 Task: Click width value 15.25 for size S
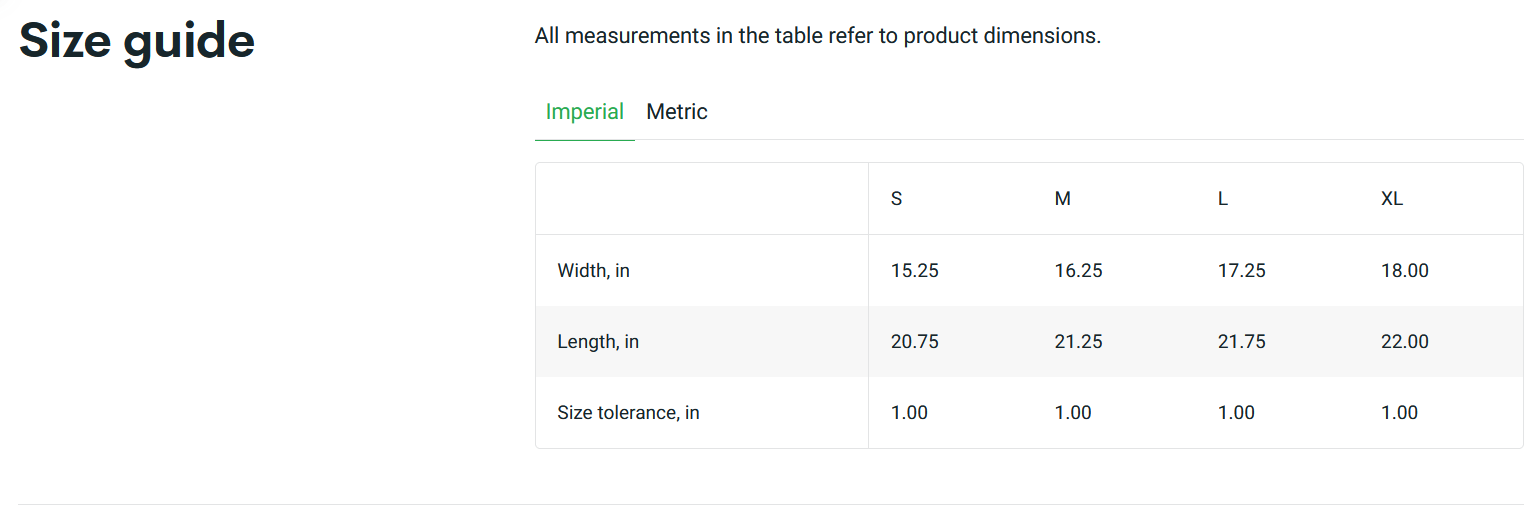[x=915, y=270]
